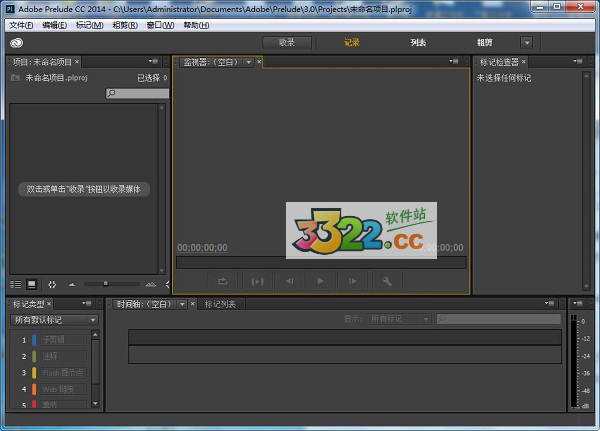Open the 窗口(W) menu
The image size is (600, 431).
[x=160, y=25]
